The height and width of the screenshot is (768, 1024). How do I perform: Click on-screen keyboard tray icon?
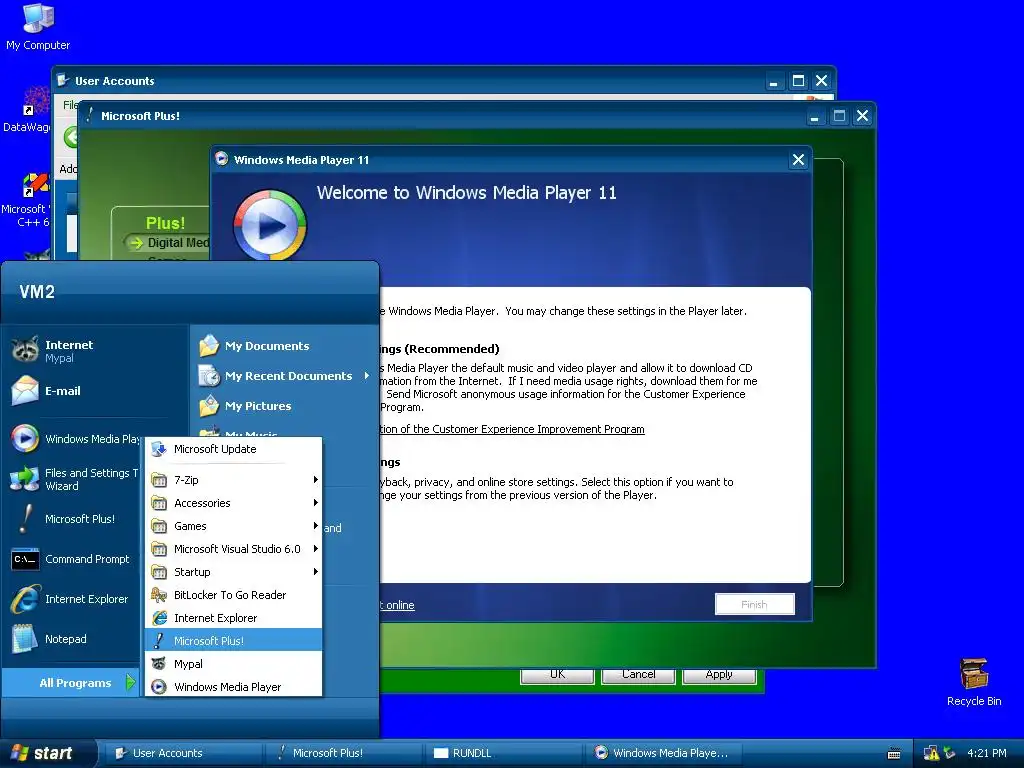point(894,754)
